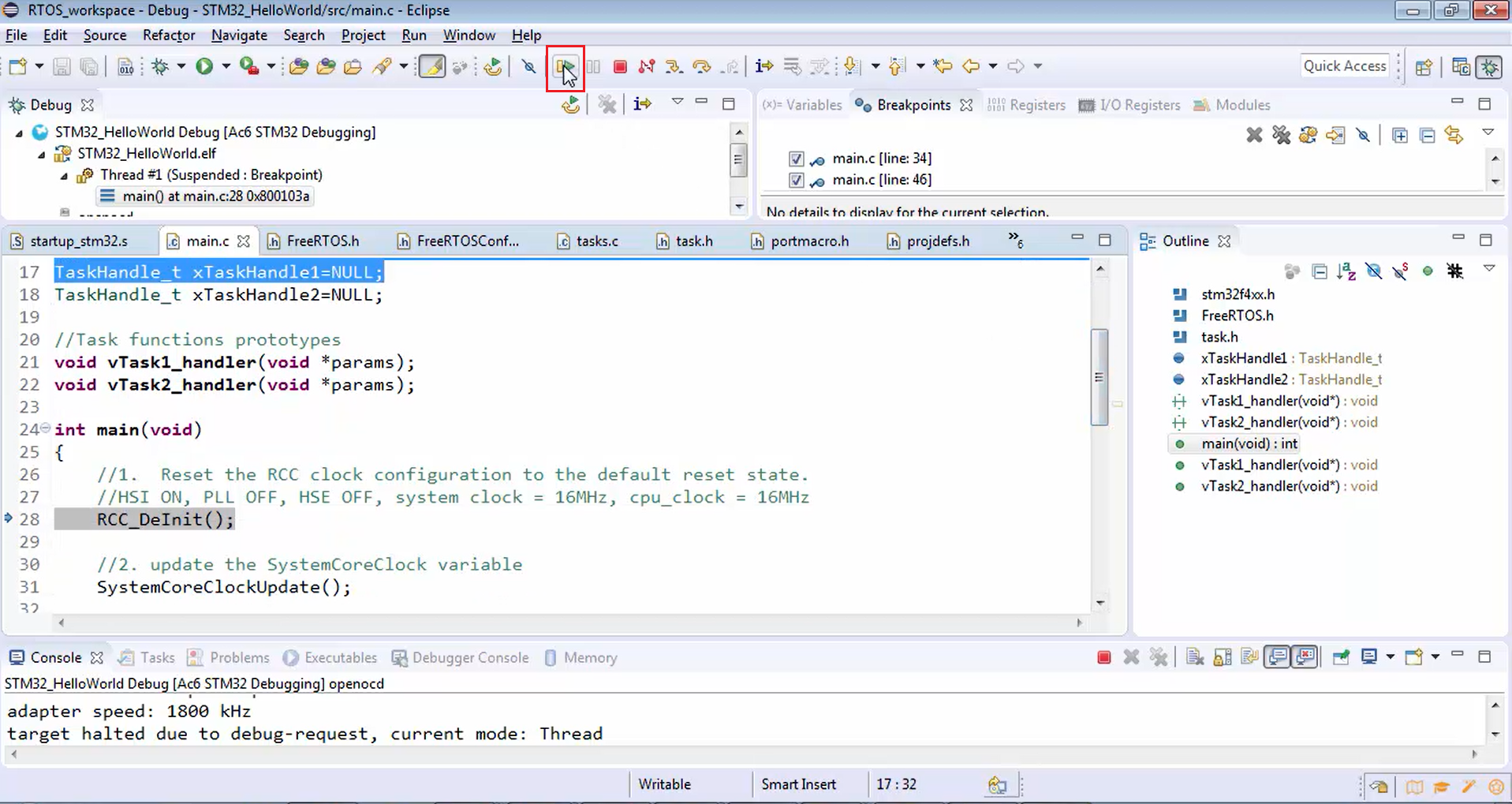
Task: Toggle Link with Debug View in Breakpoints
Action: coord(1454,136)
